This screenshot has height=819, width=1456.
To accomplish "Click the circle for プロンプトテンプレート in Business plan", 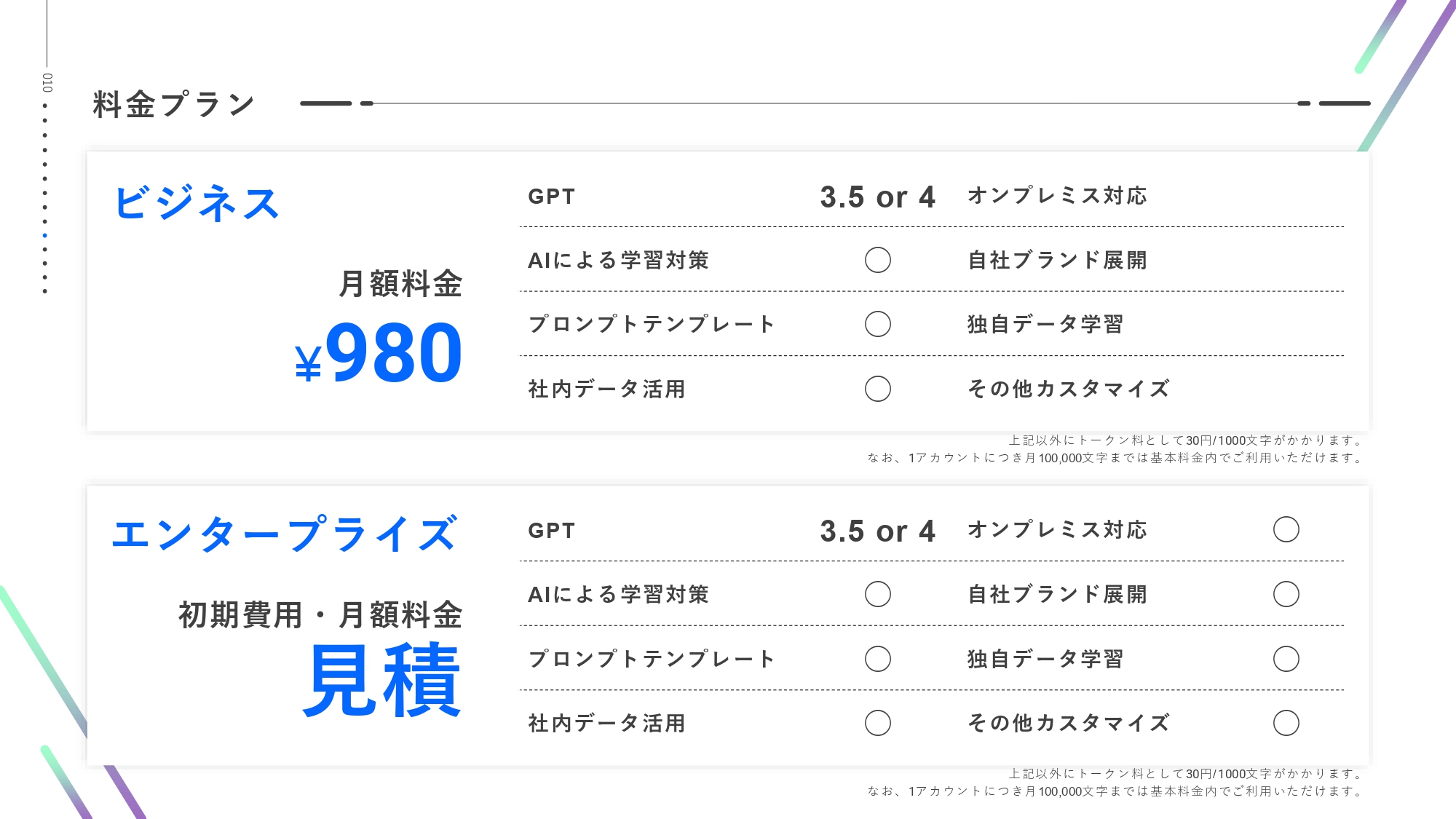I will pyautogui.click(x=877, y=324).
